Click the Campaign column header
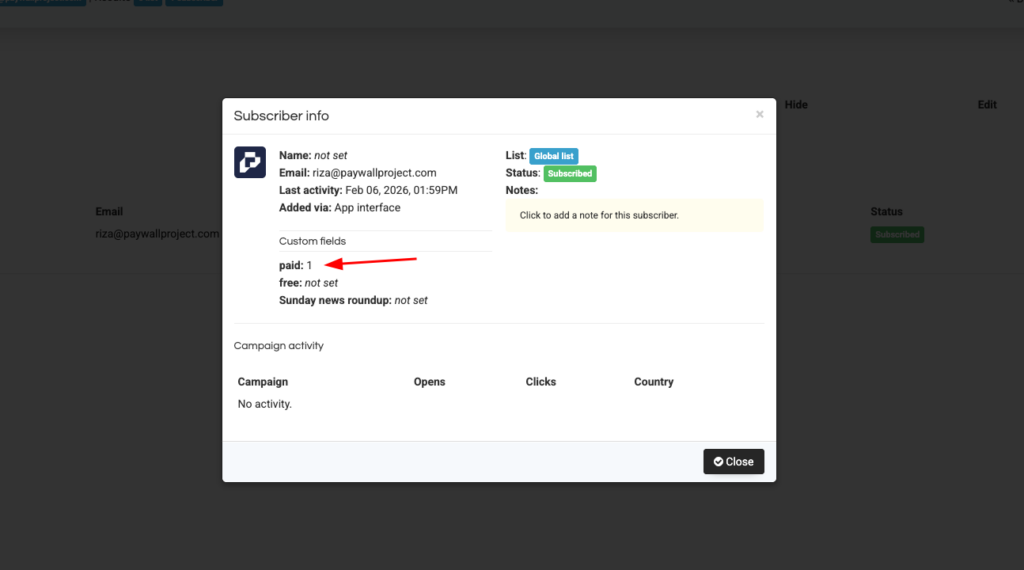The image size is (1024, 570). coord(263,382)
